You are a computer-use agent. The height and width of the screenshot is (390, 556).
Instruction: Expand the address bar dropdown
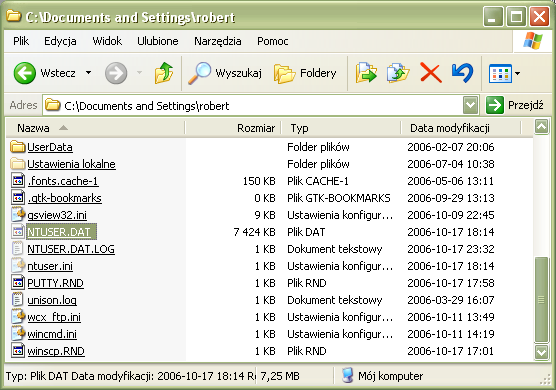[x=471, y=105]
